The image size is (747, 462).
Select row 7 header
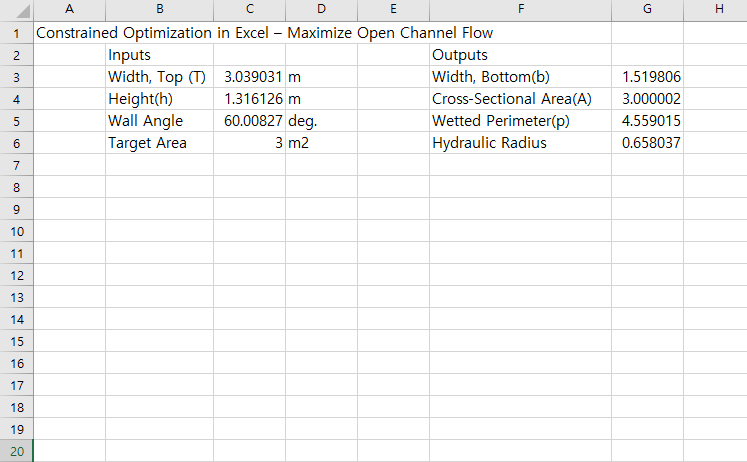click(17, 165)
